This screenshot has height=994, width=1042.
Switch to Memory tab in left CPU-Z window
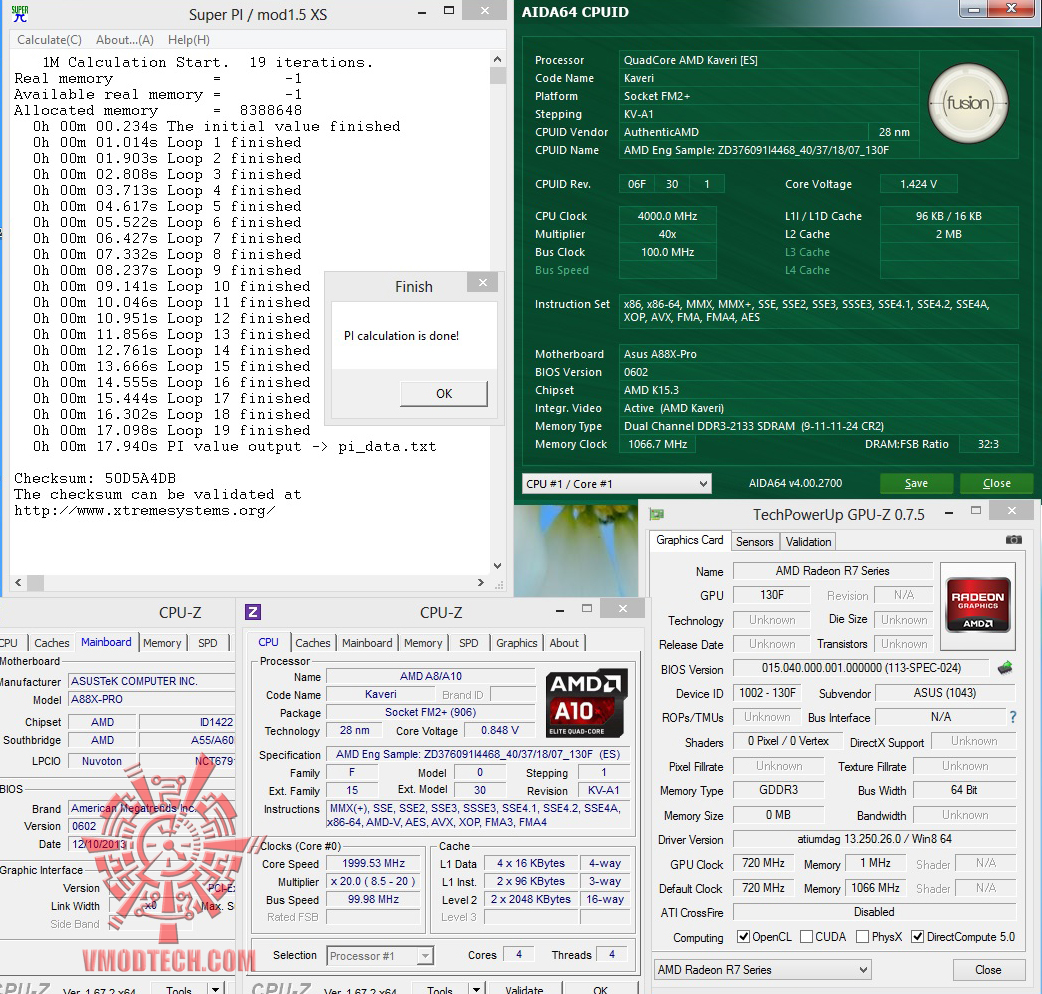161,643
